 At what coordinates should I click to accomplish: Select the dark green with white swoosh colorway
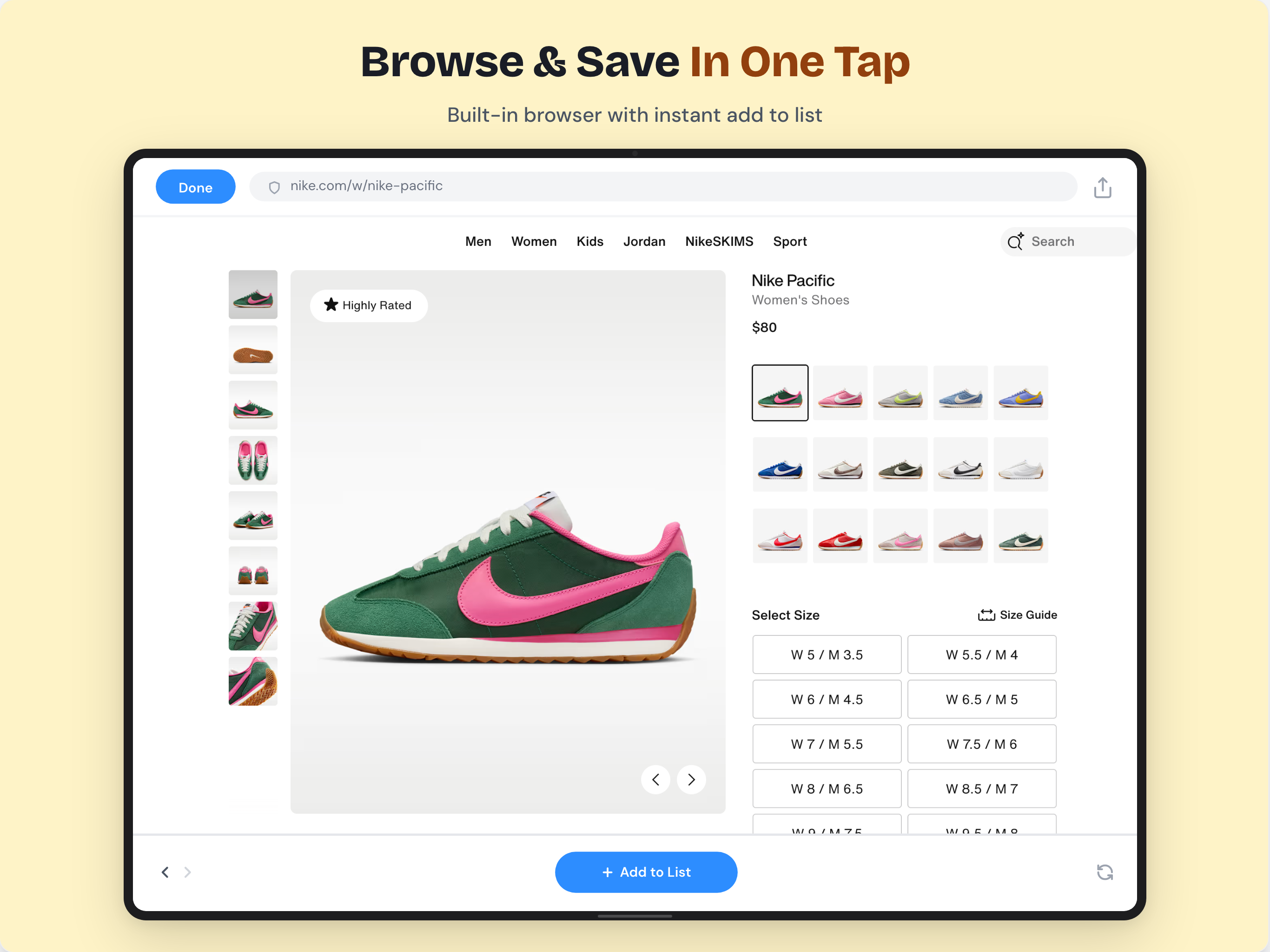click(x=1021, y=535)
